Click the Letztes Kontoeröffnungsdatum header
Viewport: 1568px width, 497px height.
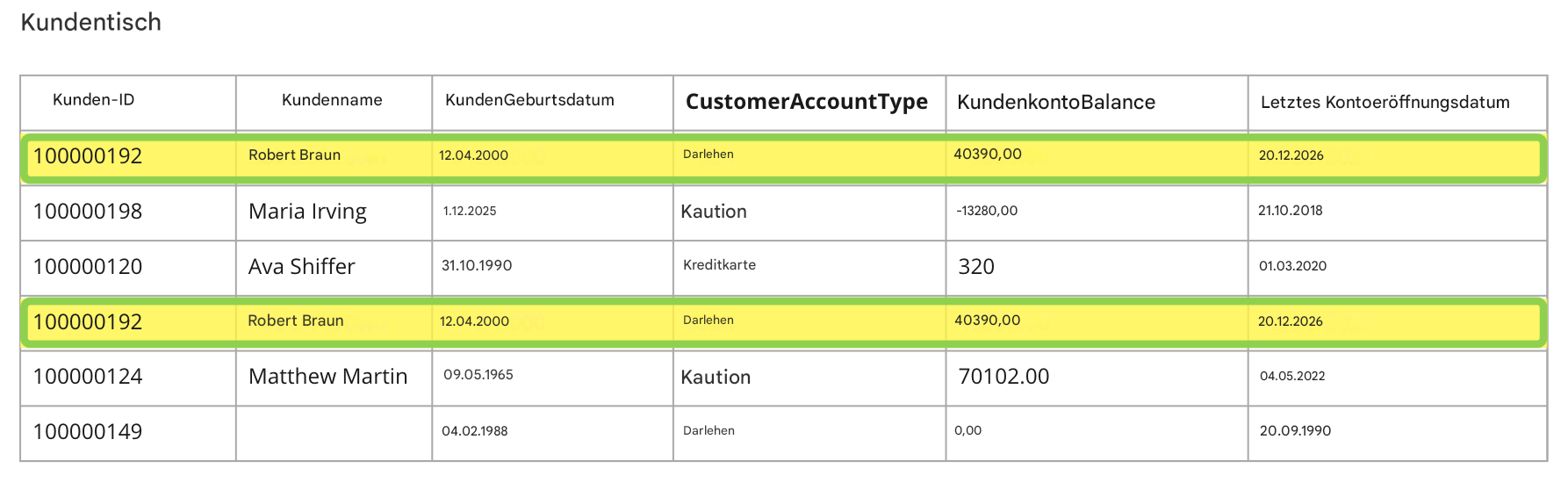pos(1397,103)
